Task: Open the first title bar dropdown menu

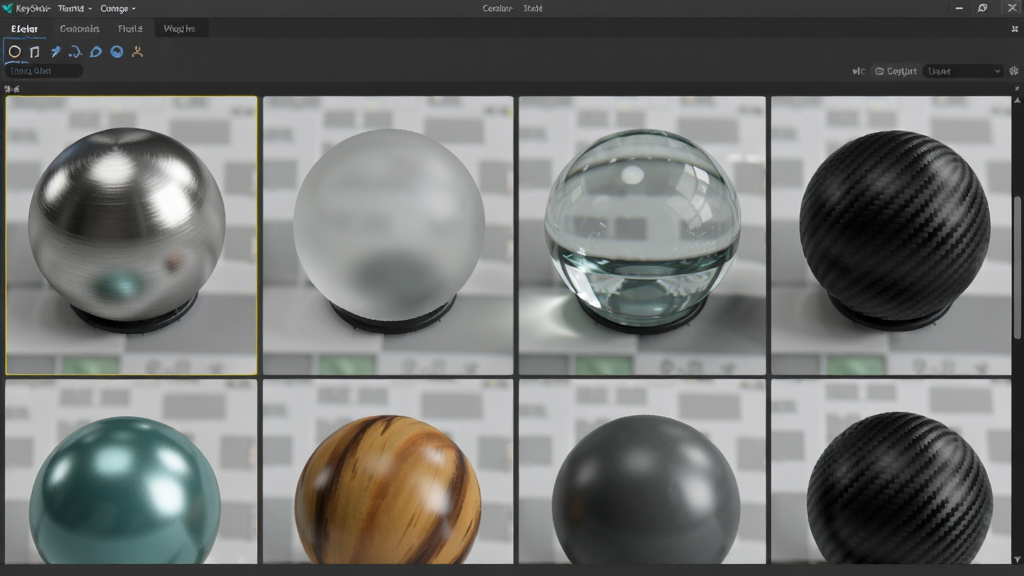Action: tap(74, 8)
